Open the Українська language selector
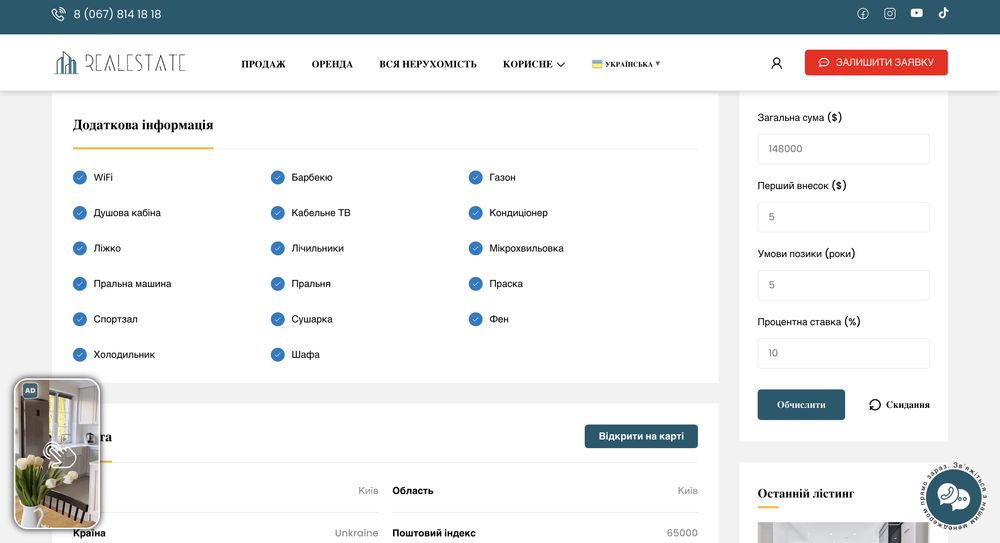Viewport: 1000px width, 543px height. pyautogui.click(x=626, y=64)
